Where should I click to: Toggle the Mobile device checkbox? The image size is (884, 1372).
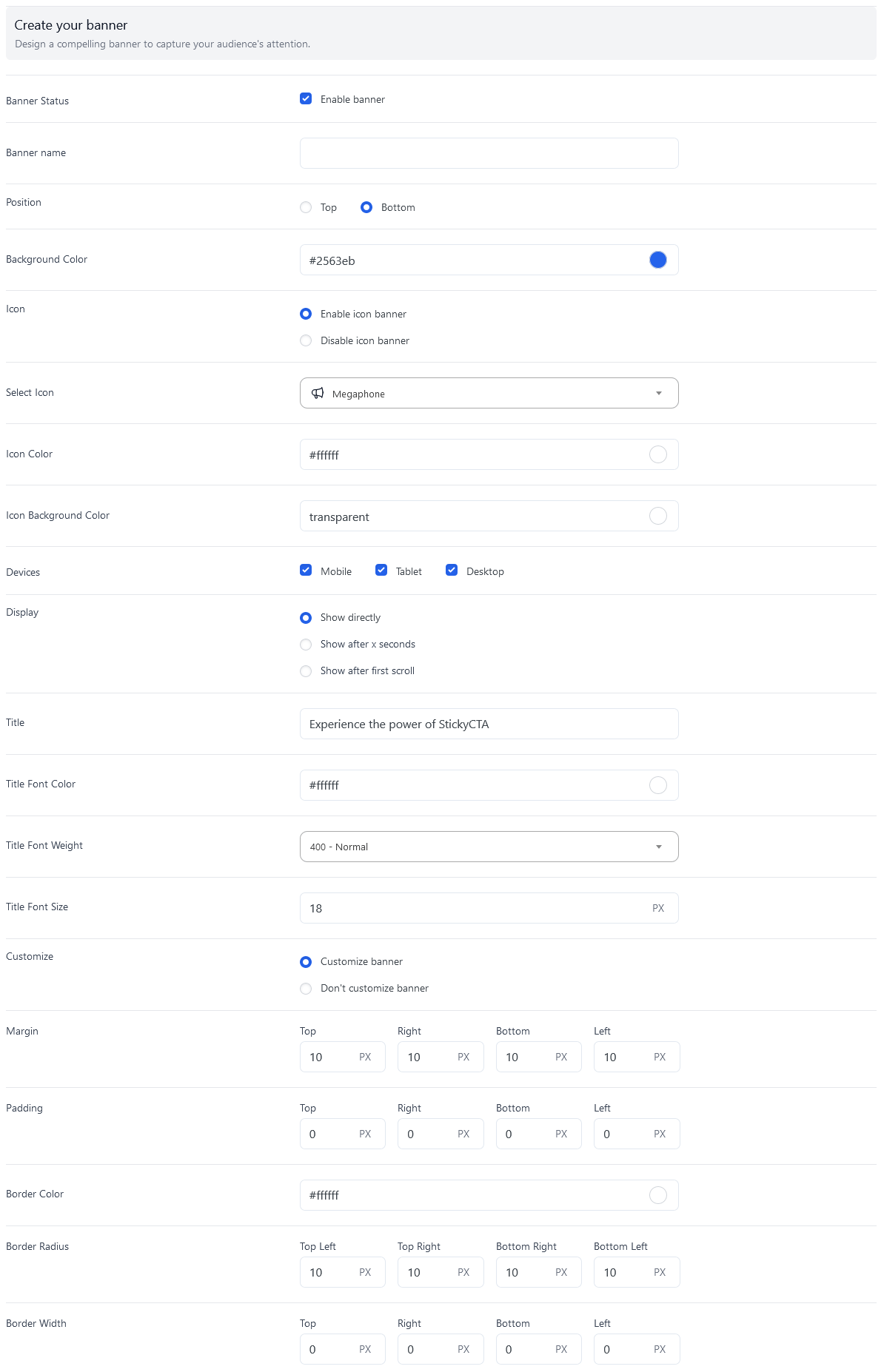point(306,570)
